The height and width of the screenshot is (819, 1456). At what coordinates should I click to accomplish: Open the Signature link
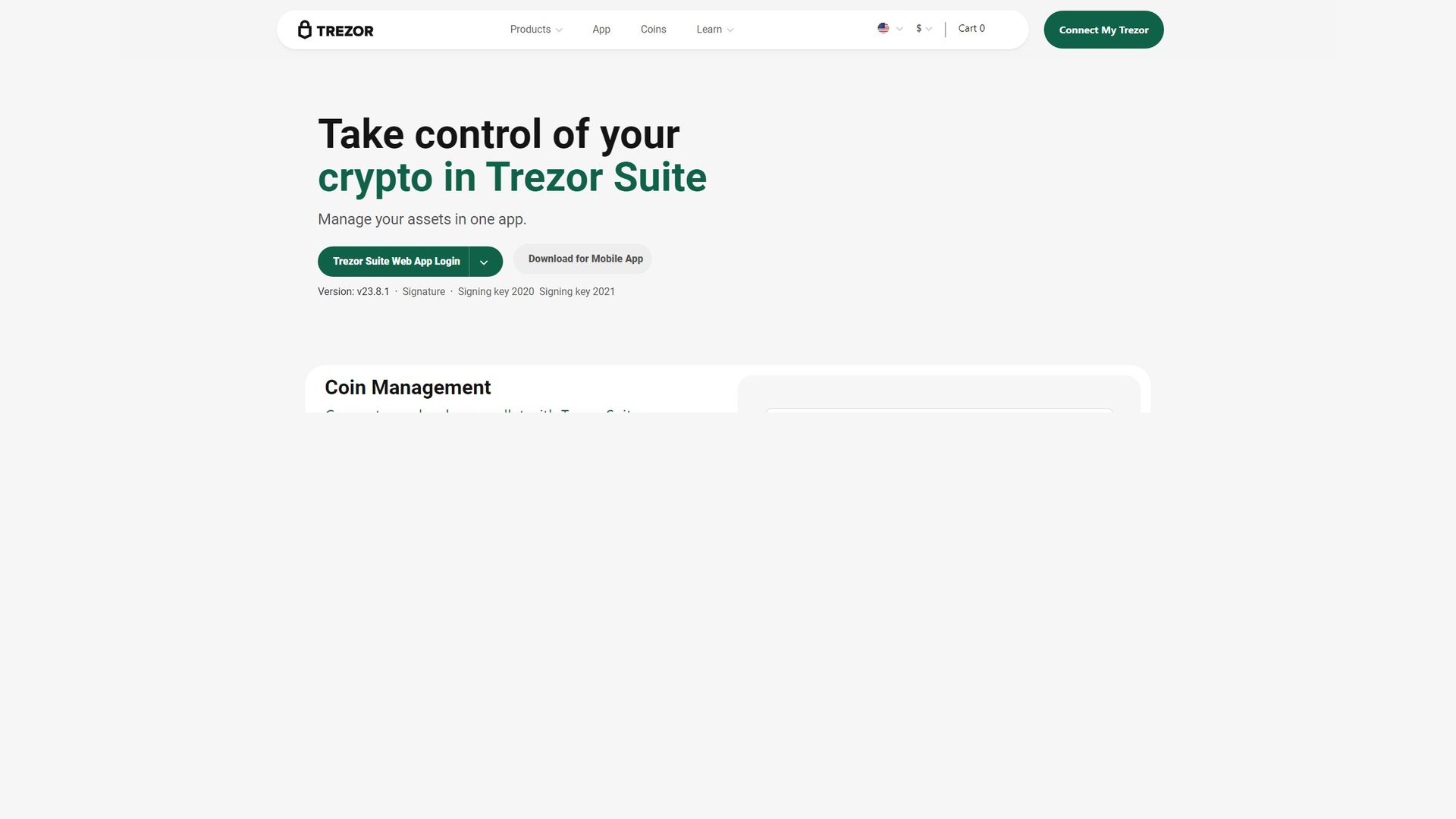point(423,292)
